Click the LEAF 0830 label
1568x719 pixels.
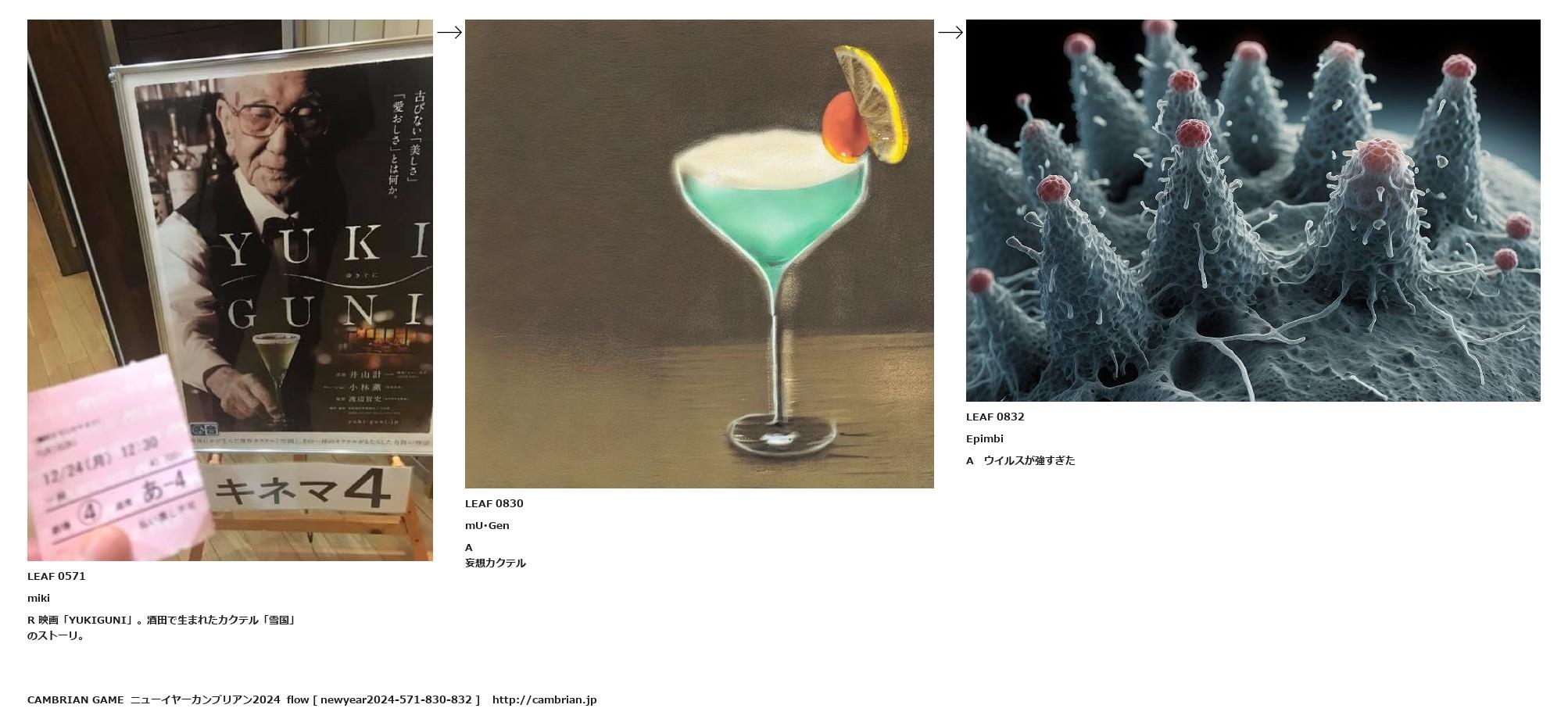(x=494, y=503)
